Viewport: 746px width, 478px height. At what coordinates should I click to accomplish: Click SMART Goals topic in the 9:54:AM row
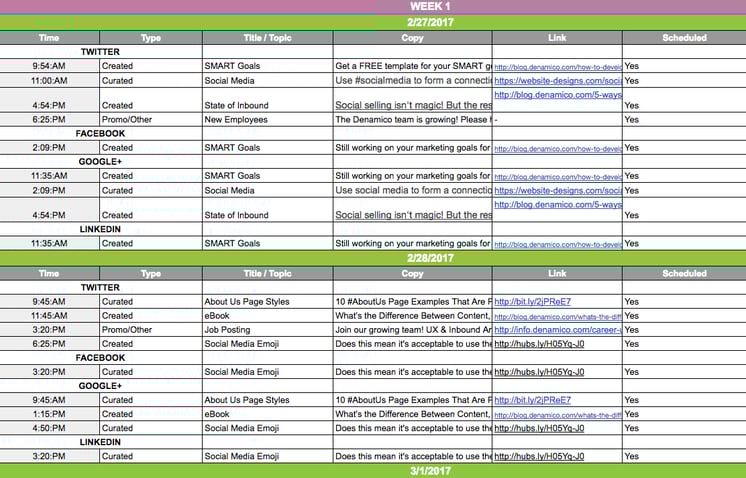click(x=267, y=66)
